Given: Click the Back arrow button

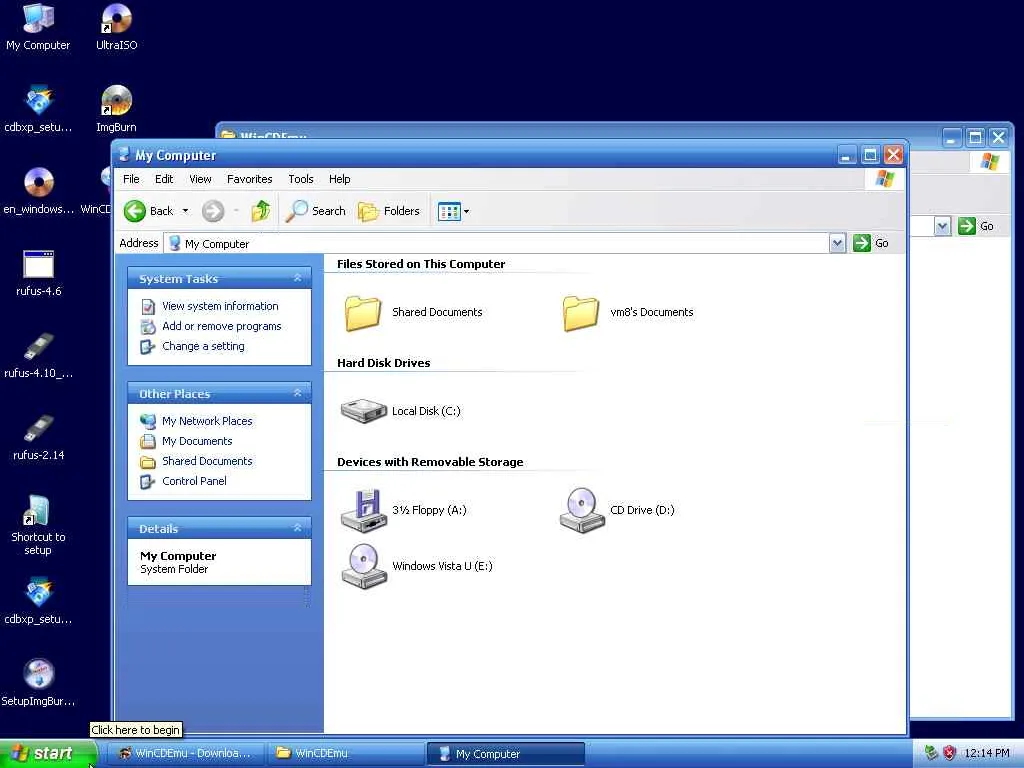Looking at the screenshot, I should (x=148, y=211).
